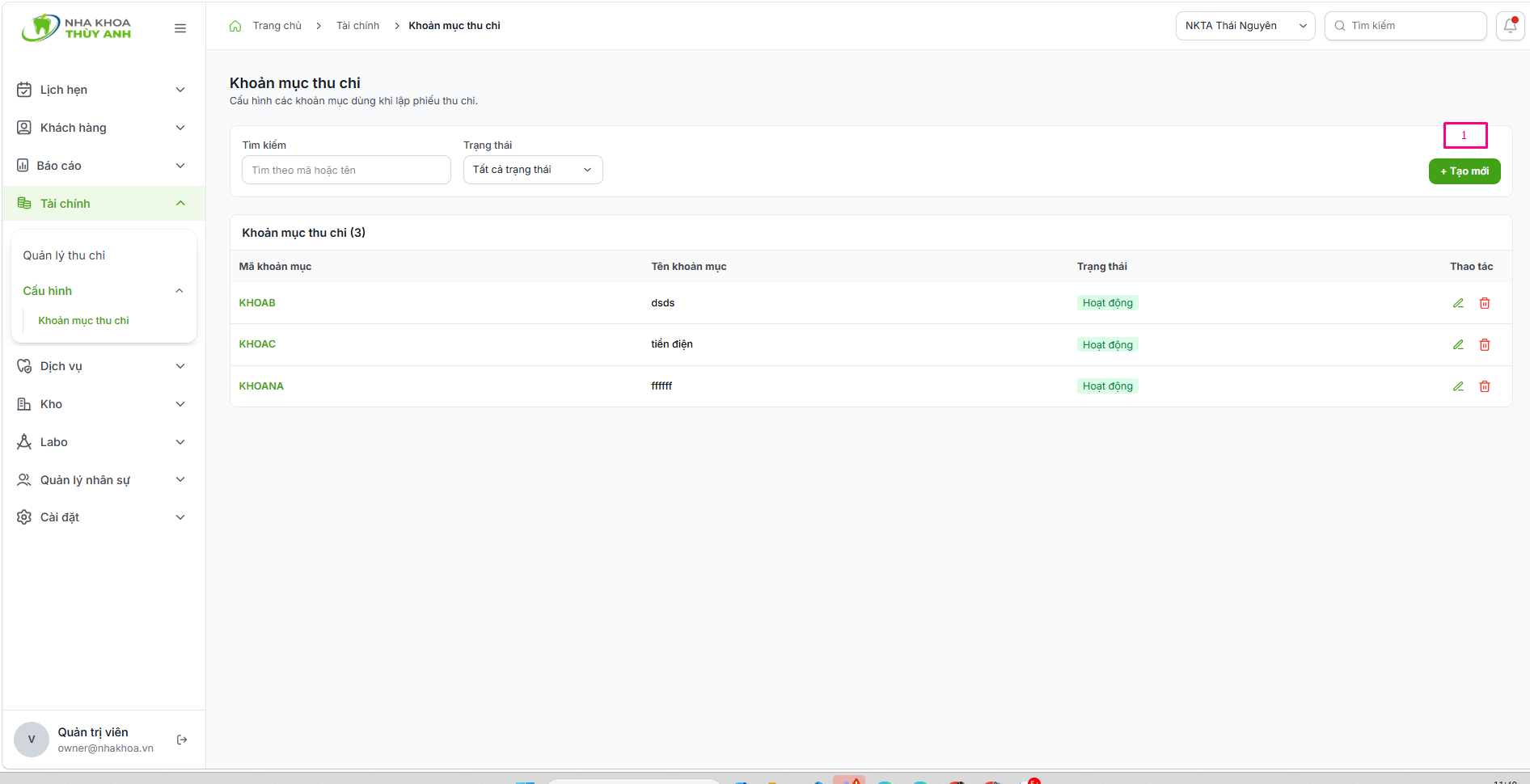Delete the KHOAC row with trash icon

pos(1485,344)
